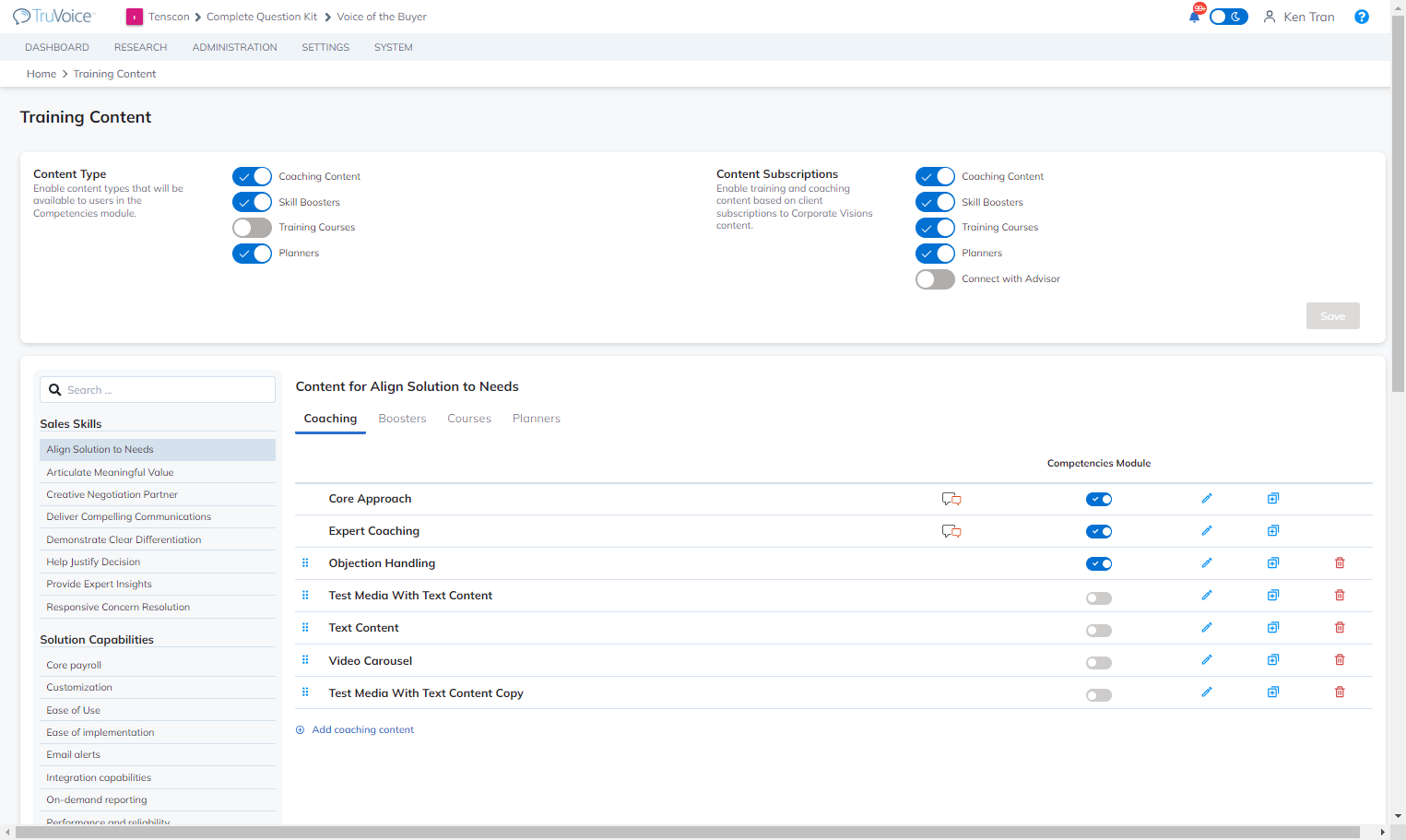Switch to the Boosters tab
The height and width of the screenshot is (840, 1406).
coord(402,419)
